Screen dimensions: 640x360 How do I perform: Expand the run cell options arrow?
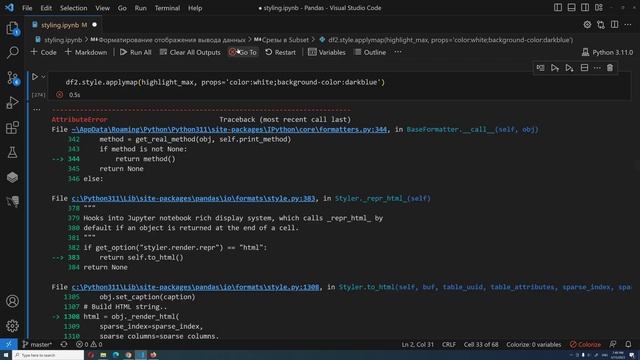pos(43,77)
